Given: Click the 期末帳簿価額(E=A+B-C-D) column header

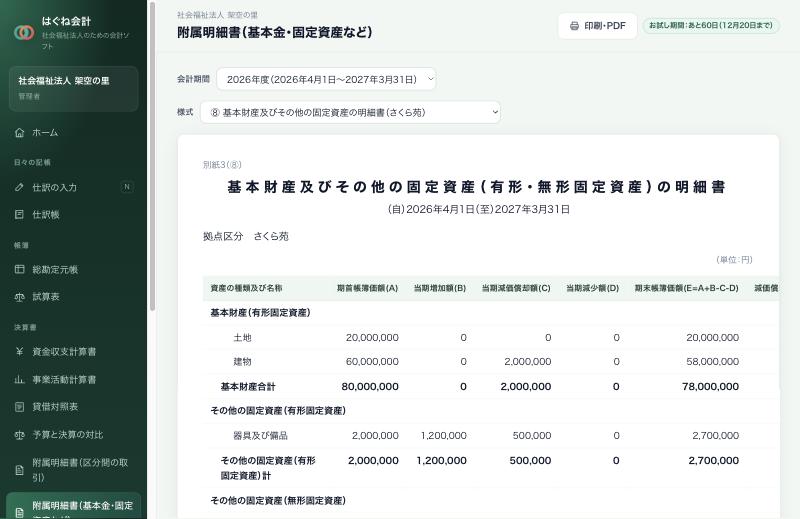Looking at the screenshot, I should [687, 288].
